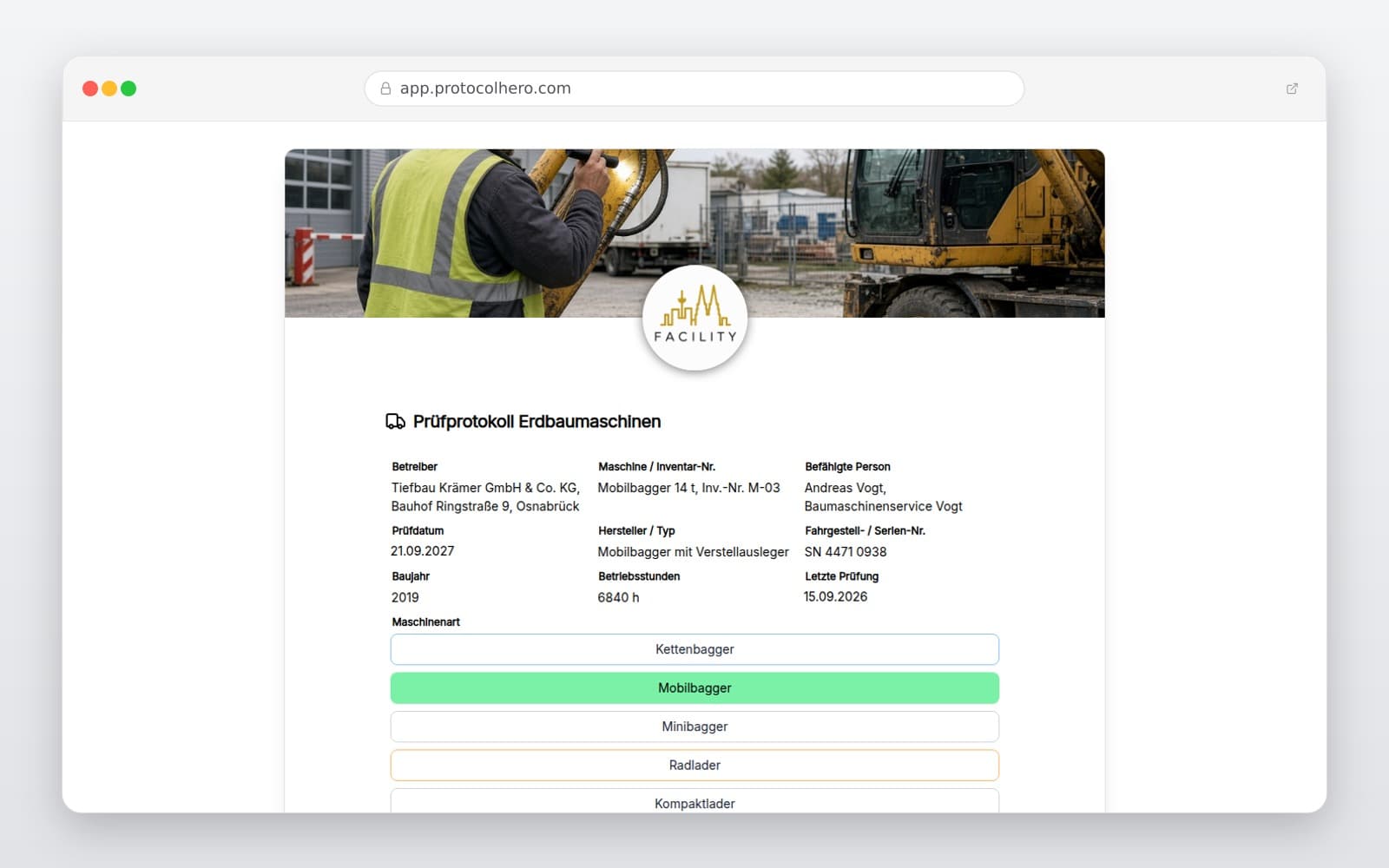Select Kettenbagger machine type
The image size is (1389, 868).
coord(694,649)
